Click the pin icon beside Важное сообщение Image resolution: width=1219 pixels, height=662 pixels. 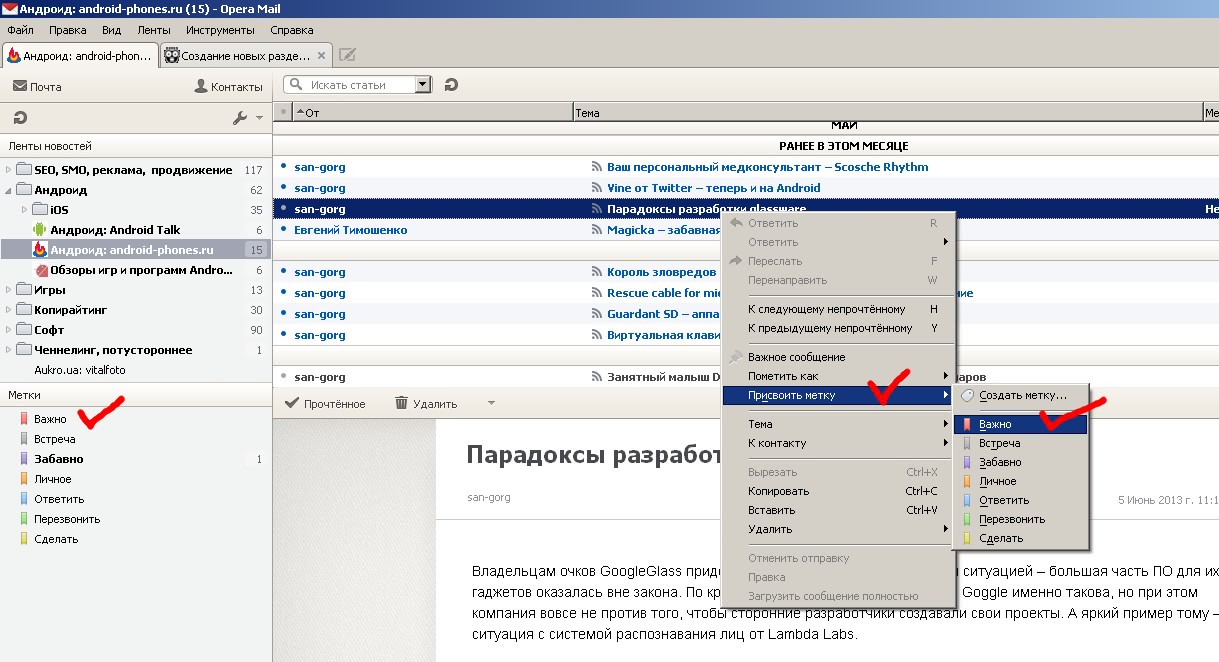(736, 357)
